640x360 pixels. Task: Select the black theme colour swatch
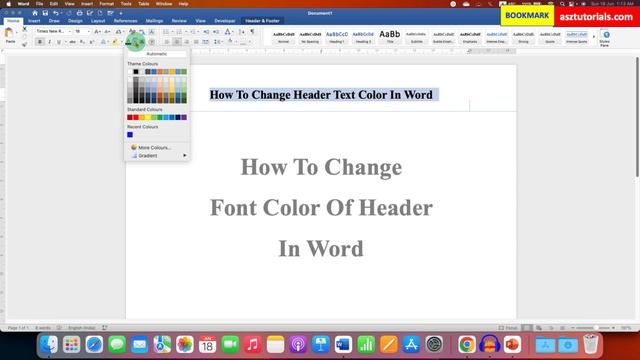pos(136,72)
